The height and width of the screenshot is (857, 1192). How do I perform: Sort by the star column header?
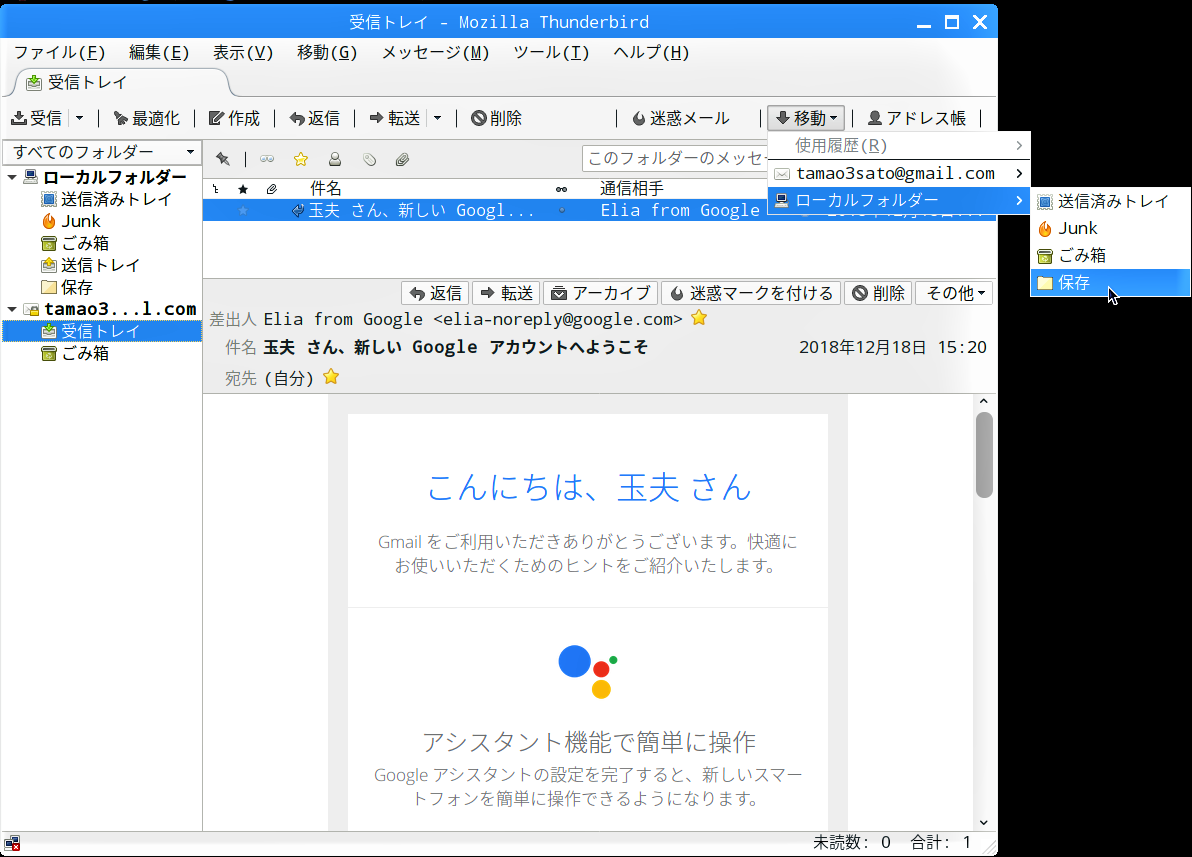pos(243,189)
